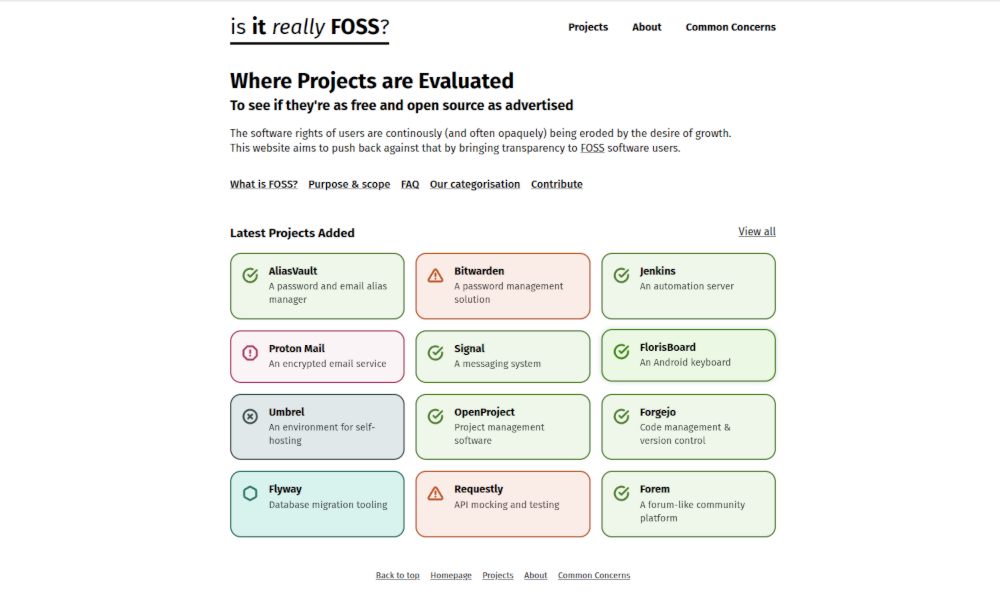The height and width of the screenshot is (599, 1000).
Task: Open the Projects navigation menu item
Action: tap(588, 27)
